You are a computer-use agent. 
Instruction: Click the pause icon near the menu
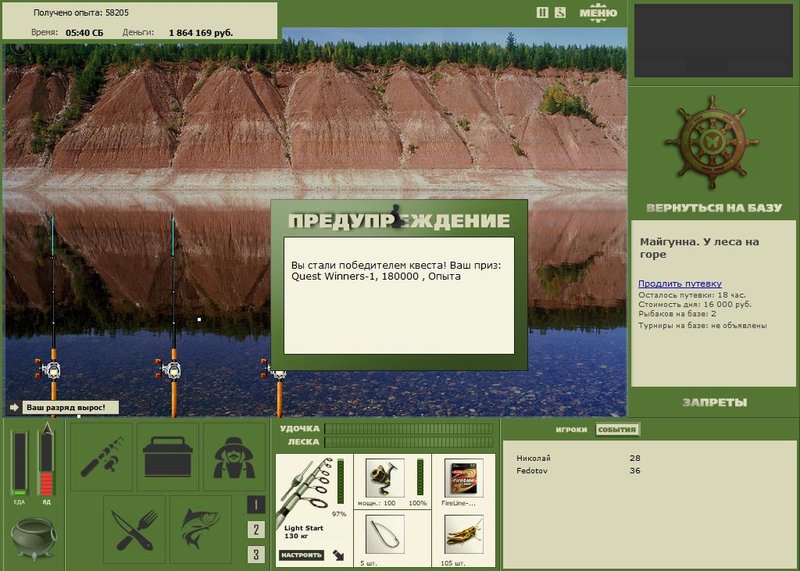pos(542,12)
